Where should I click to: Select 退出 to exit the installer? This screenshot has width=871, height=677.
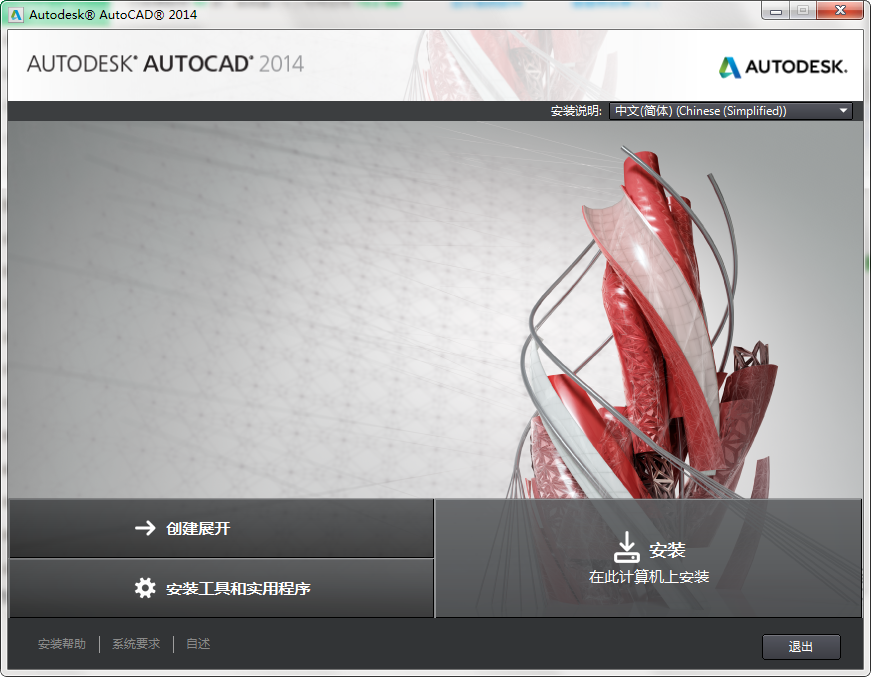pos(801,647)
